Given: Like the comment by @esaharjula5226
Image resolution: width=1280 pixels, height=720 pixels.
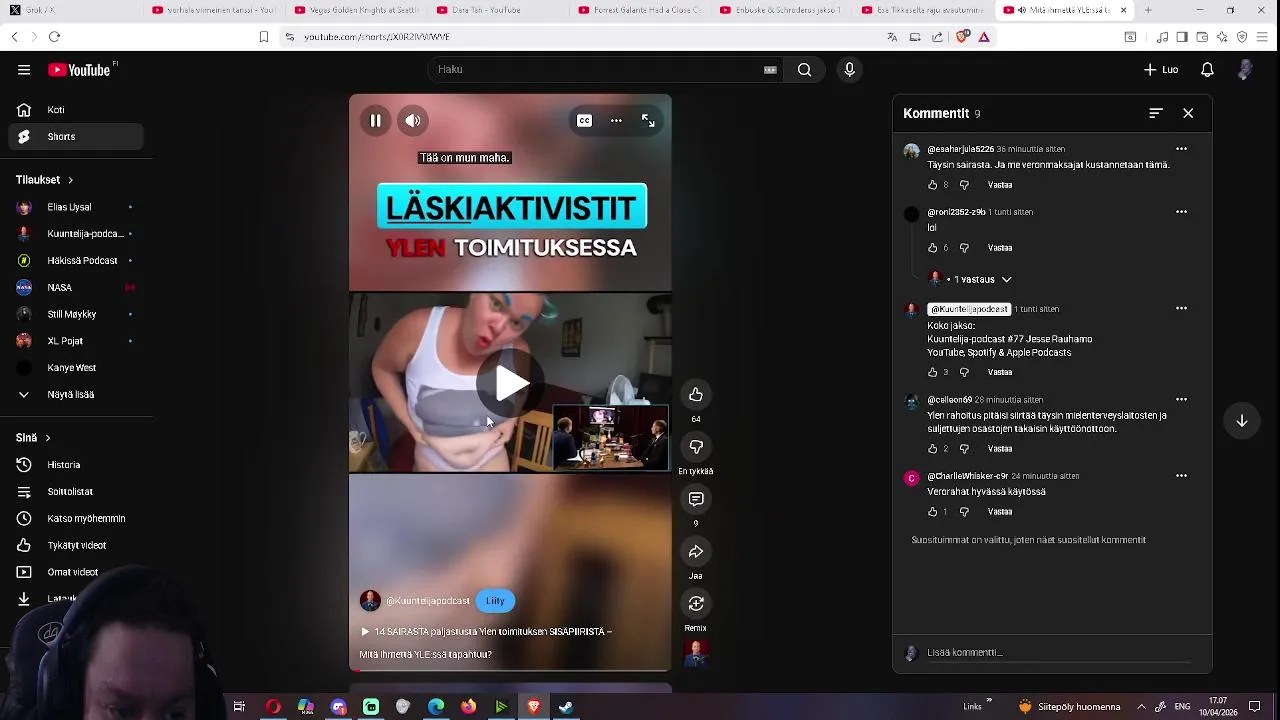Looking at the screenshot, I should click(x=932, y=185).
